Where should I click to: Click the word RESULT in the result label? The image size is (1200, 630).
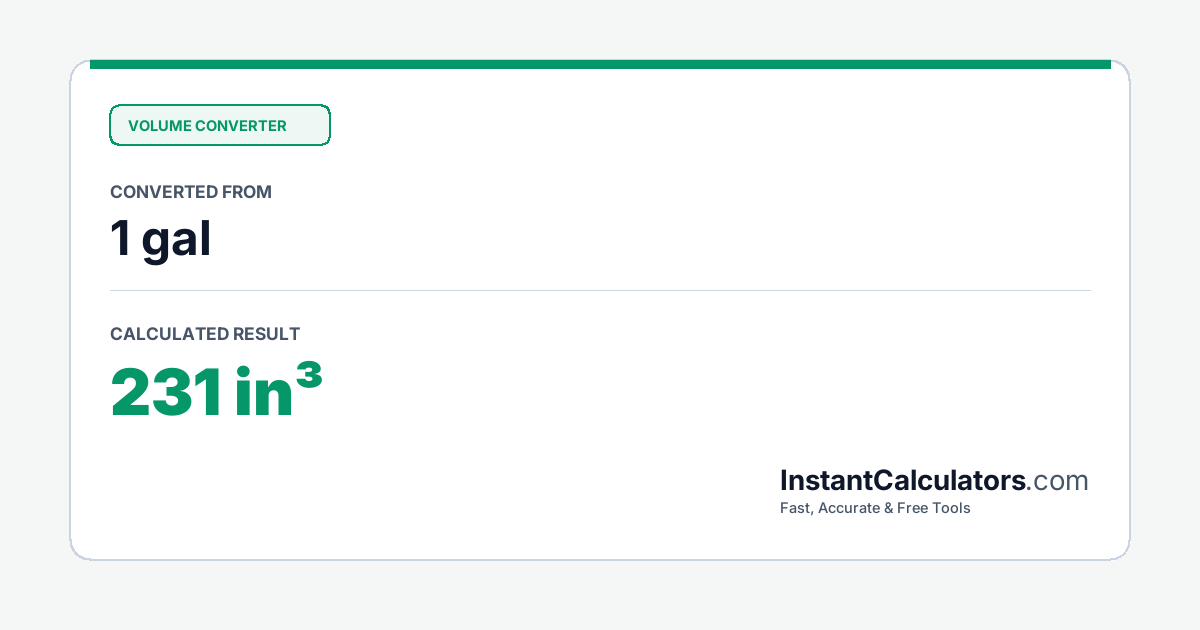(266, 334)
